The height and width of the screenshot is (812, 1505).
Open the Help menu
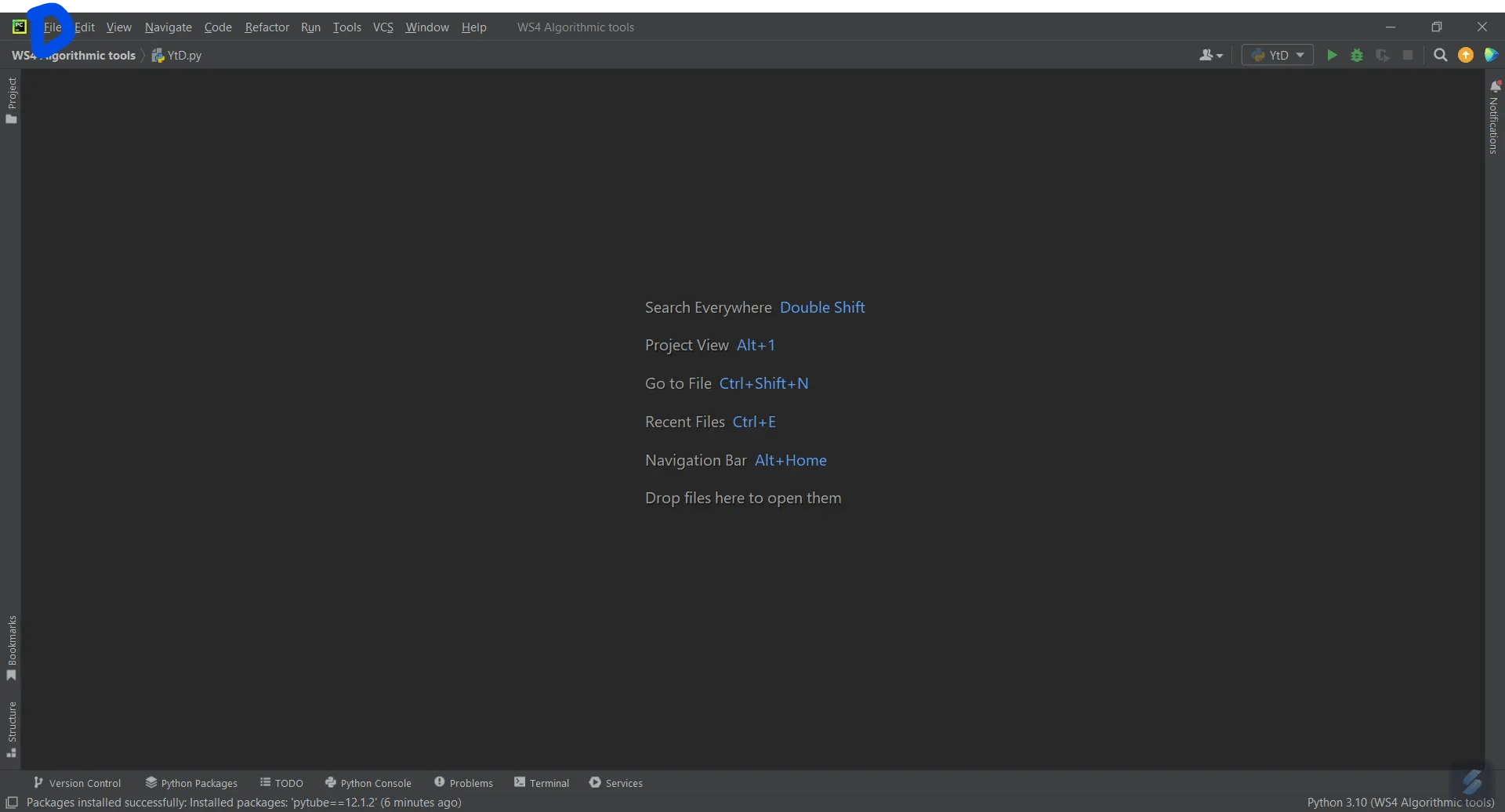click(474, 27)
